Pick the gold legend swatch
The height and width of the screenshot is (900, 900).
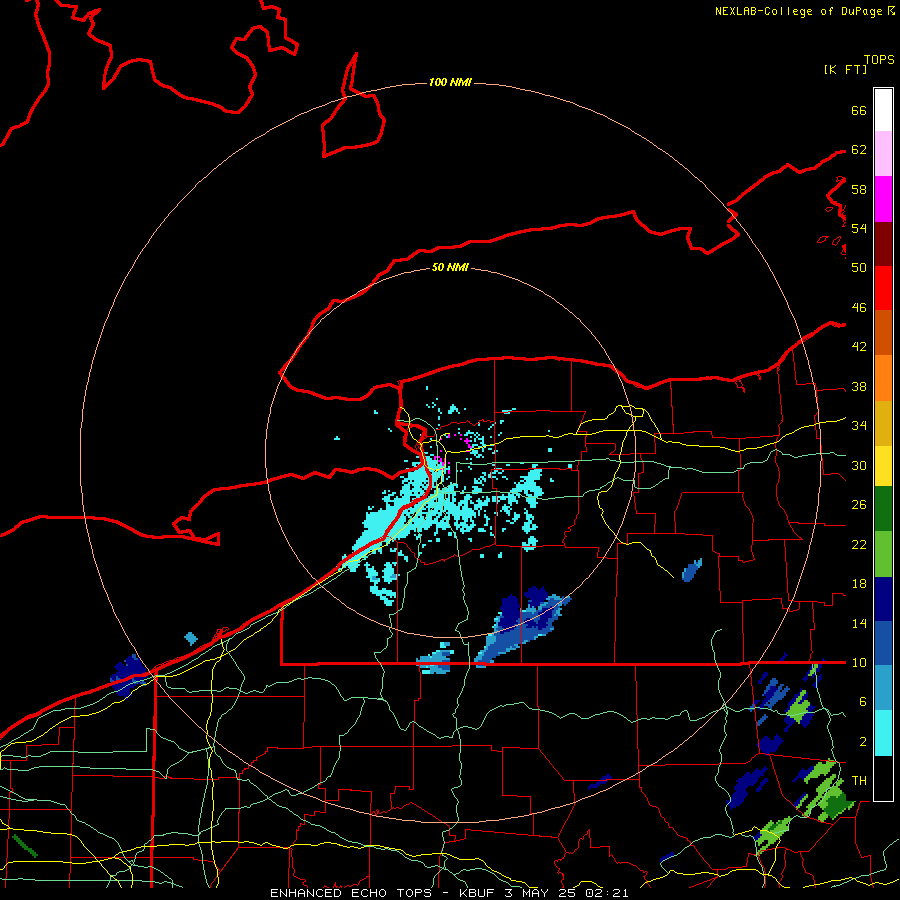(883, 424)
